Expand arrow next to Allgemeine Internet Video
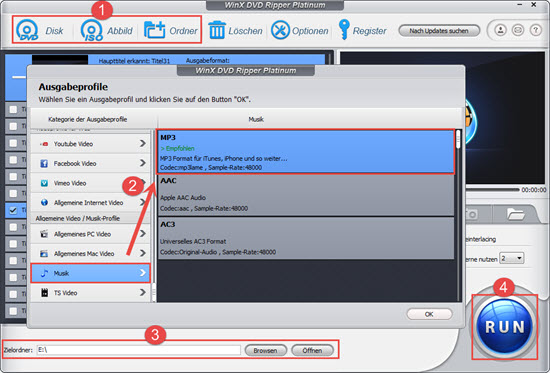This screenshot has height=373, width=550. tap(142, 202)
